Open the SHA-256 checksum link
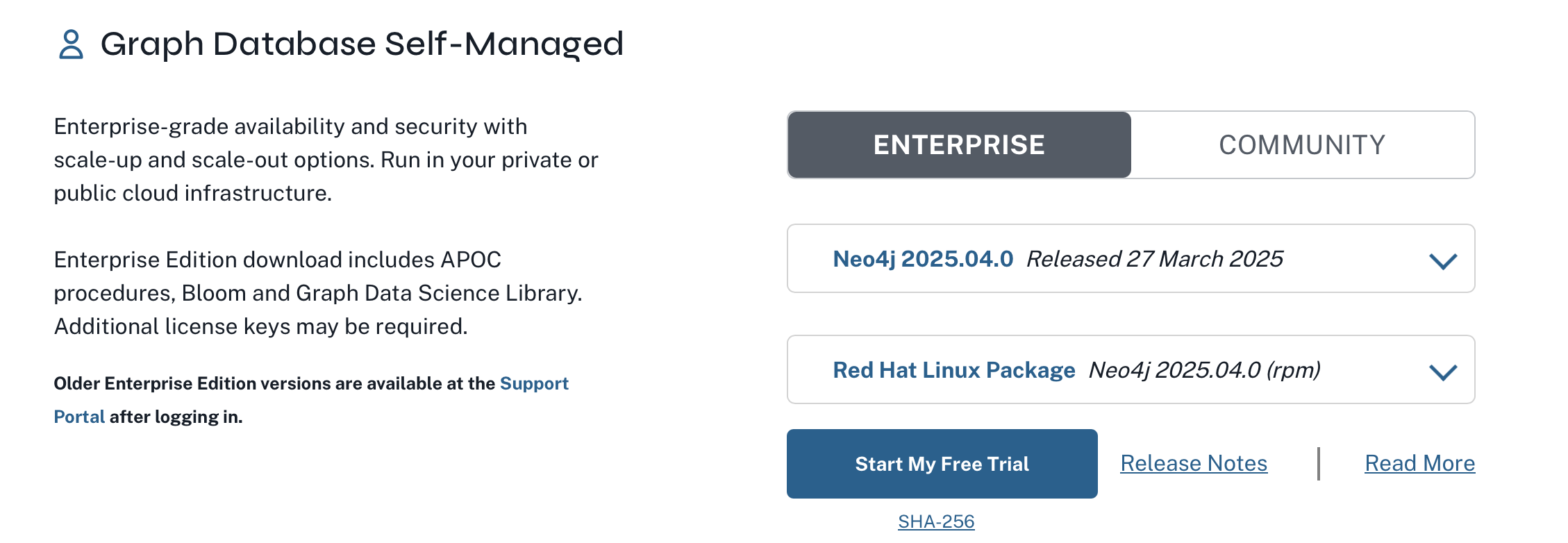Screen dimensions: 1568x543 point(936,521)
